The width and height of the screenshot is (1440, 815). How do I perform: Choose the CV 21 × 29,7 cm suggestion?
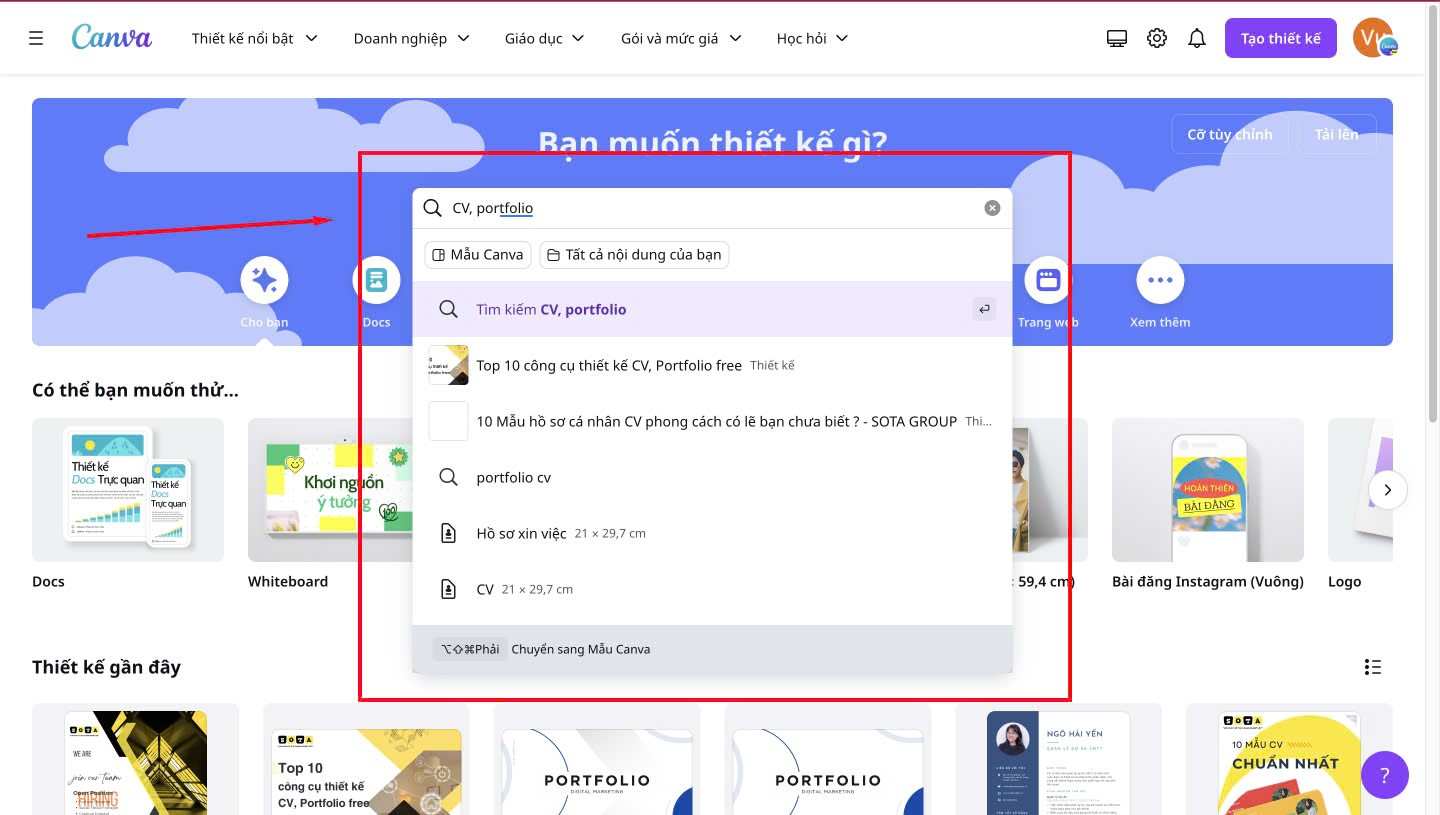click(x=712, y=589)
